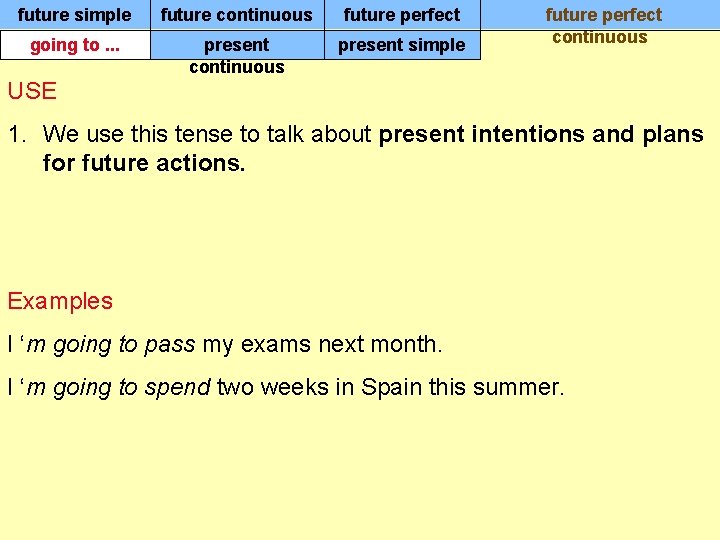Image resolution: width=720 pixels, height=540 pixels.
Task: Click the bold phrase 'present intentions and plans'
Action: click(x=541, y=135)
